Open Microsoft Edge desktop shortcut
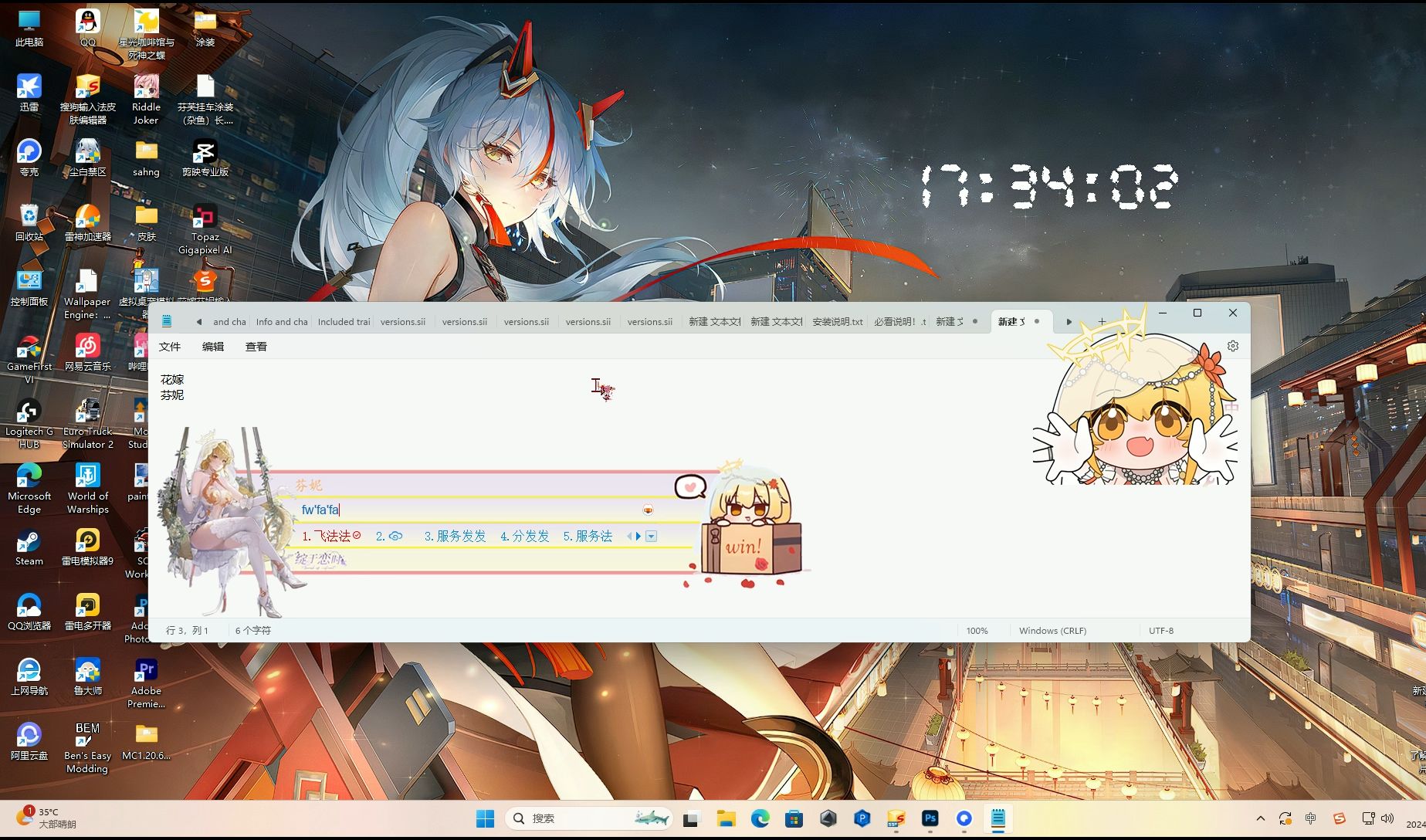1426x840 pixels. pyautogui.click(x=29, y=488)
